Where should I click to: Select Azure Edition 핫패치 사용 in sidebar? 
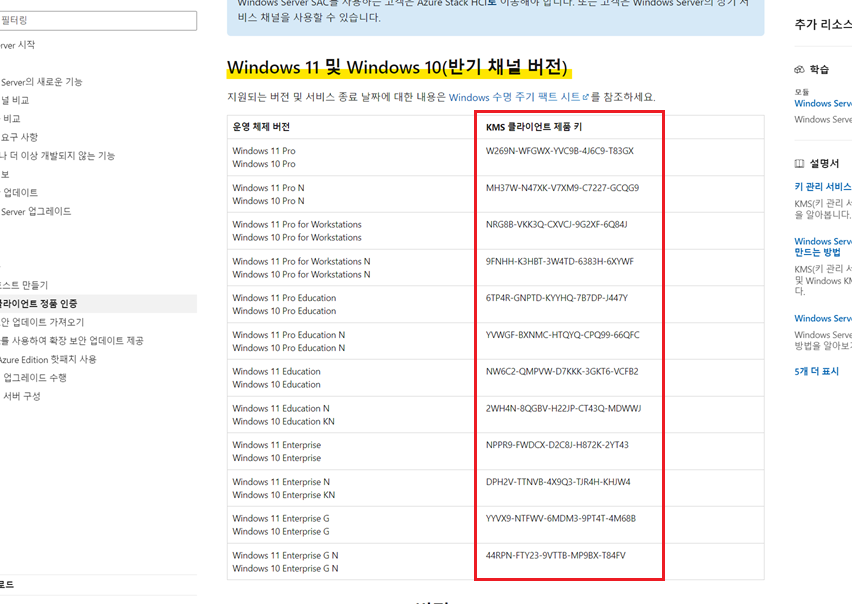coord(48,359)
